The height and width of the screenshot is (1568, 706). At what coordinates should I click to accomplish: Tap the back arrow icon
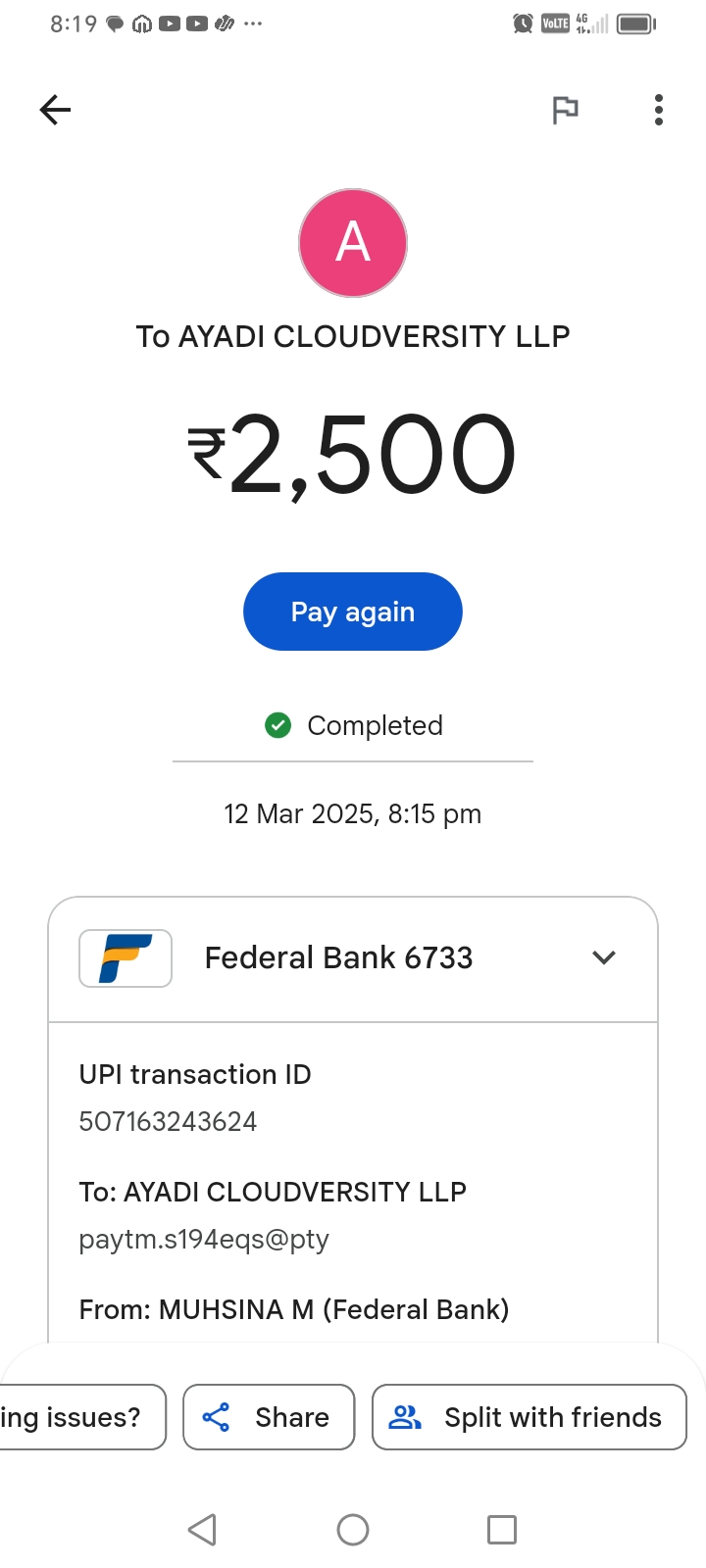(x=56, y=110)
